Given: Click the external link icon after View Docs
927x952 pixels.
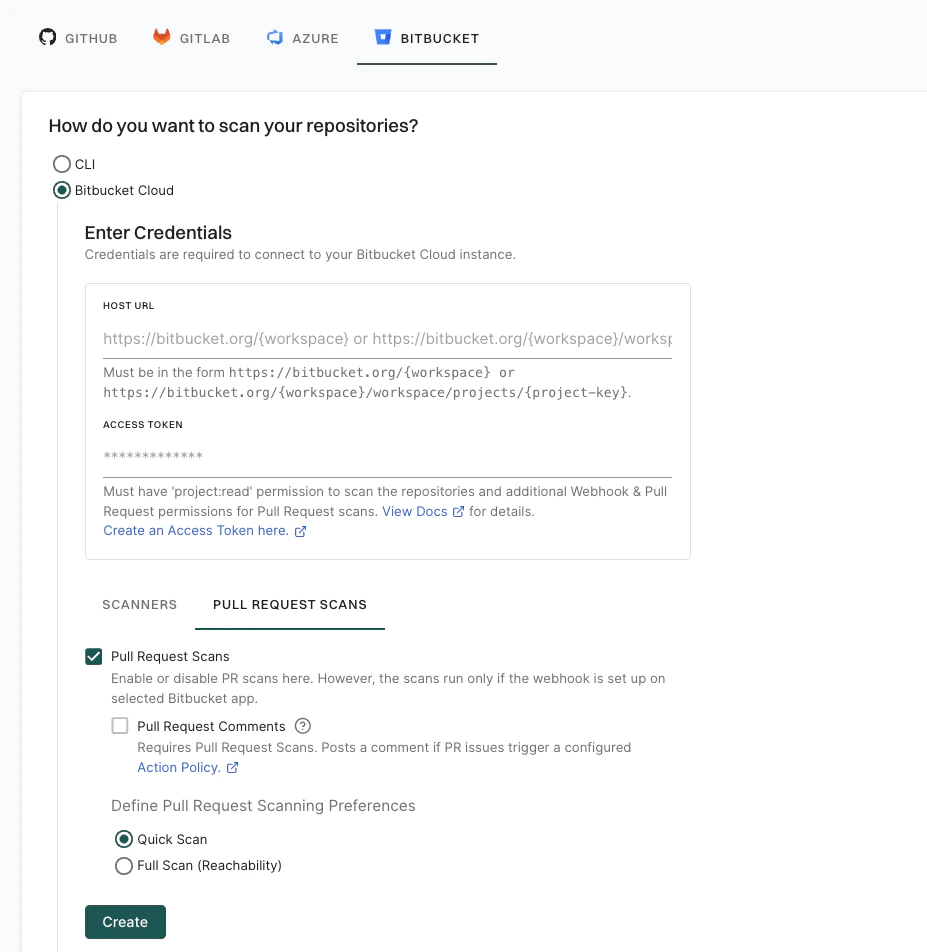Looking at the screenshot, I should click(x=459, y=511).
